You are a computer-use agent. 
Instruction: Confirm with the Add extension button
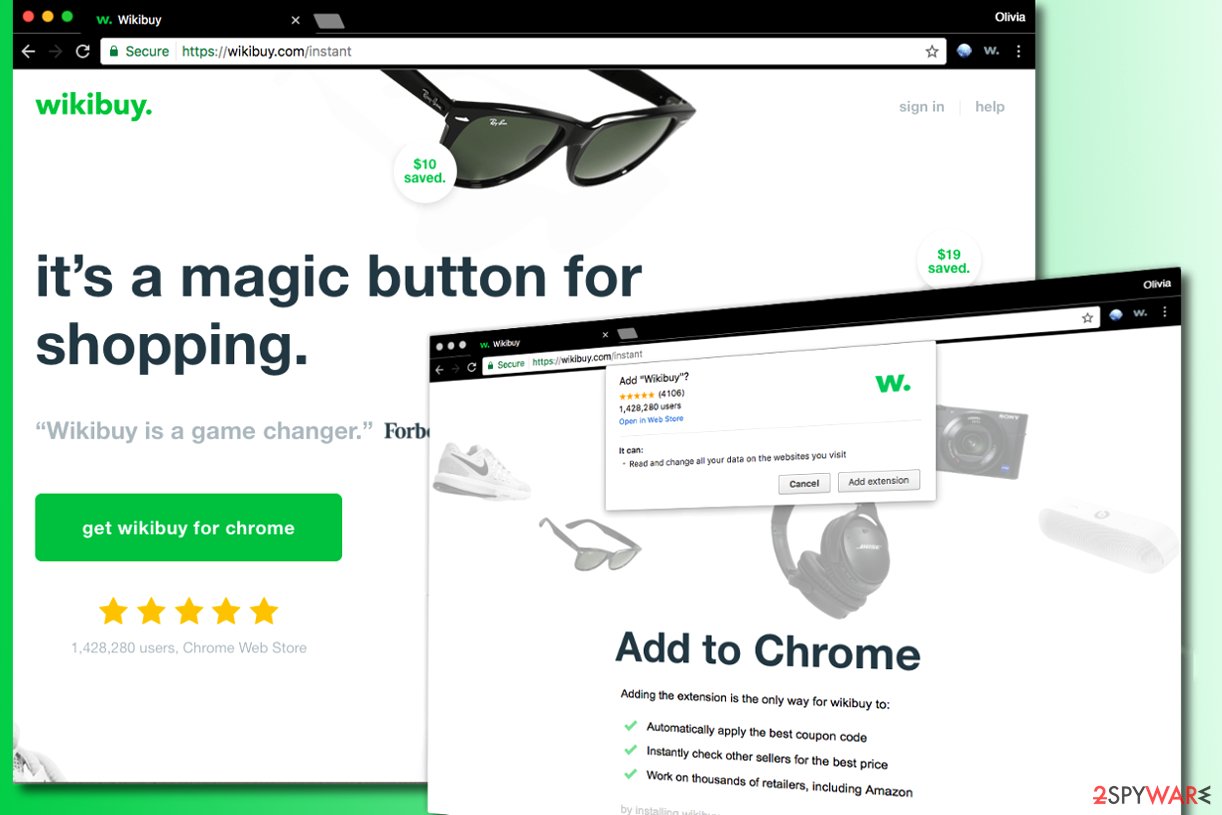pos(879,481)
